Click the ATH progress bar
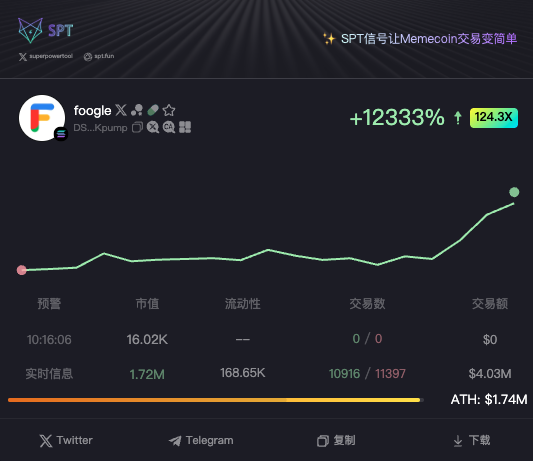The height and width of the screenshot is (461, 533). coord(216,400)
